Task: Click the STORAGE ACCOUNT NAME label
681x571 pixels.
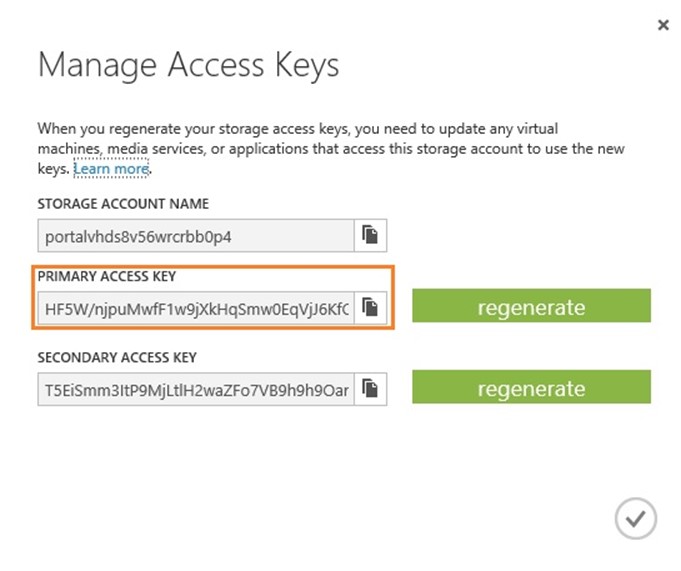Action: 123,204
